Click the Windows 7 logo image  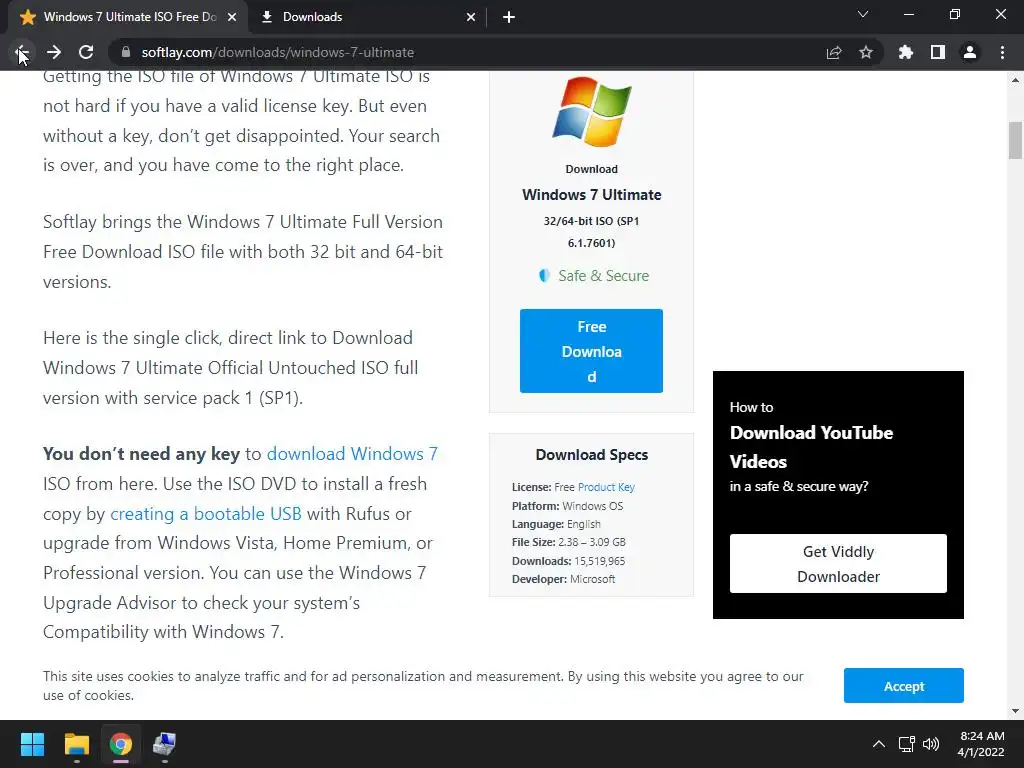pos(592,111)
